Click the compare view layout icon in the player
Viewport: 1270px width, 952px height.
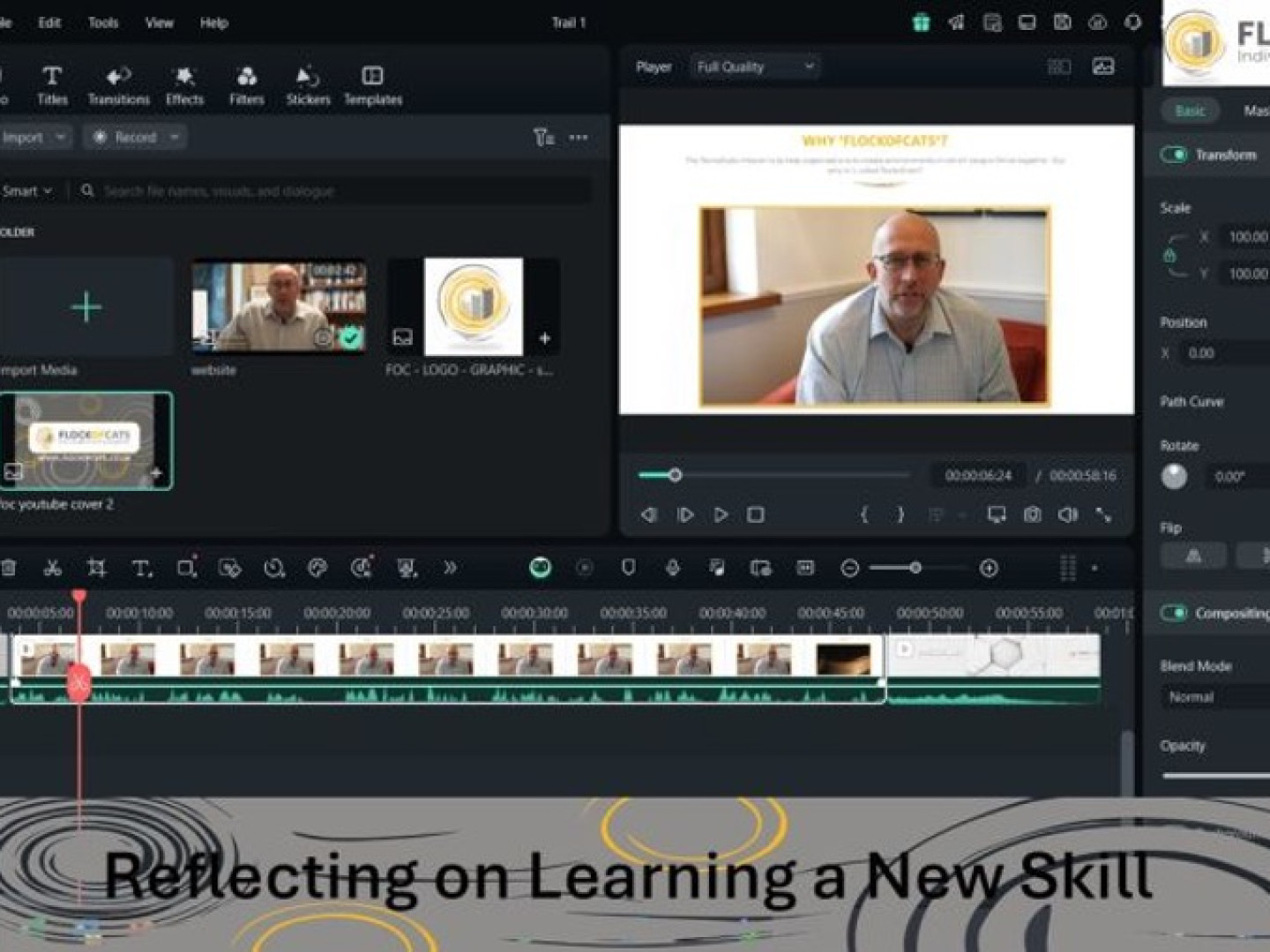click(1059, 67)
